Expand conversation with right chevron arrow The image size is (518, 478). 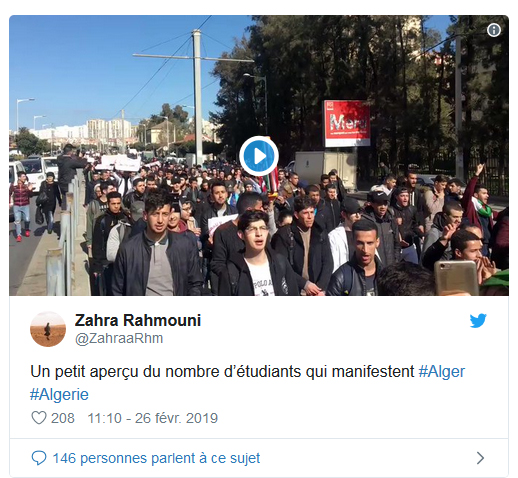(x=480, y=458)
